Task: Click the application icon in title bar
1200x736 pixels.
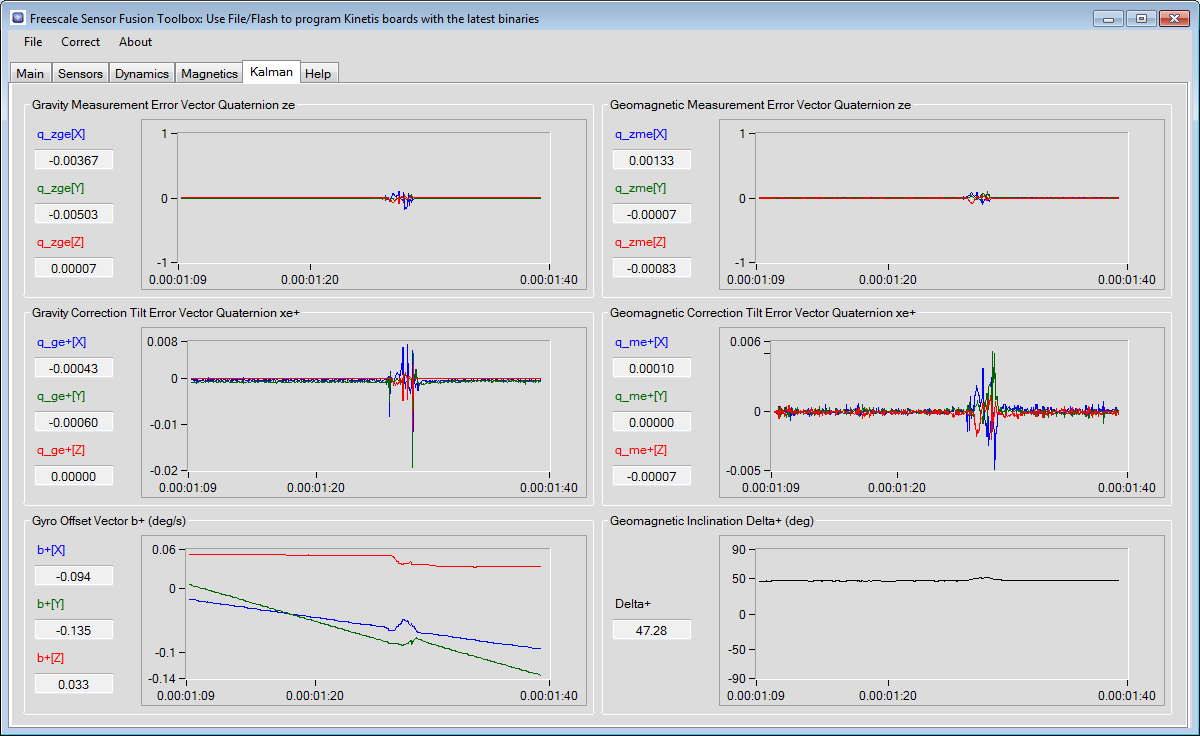Action: pos(17,18)
